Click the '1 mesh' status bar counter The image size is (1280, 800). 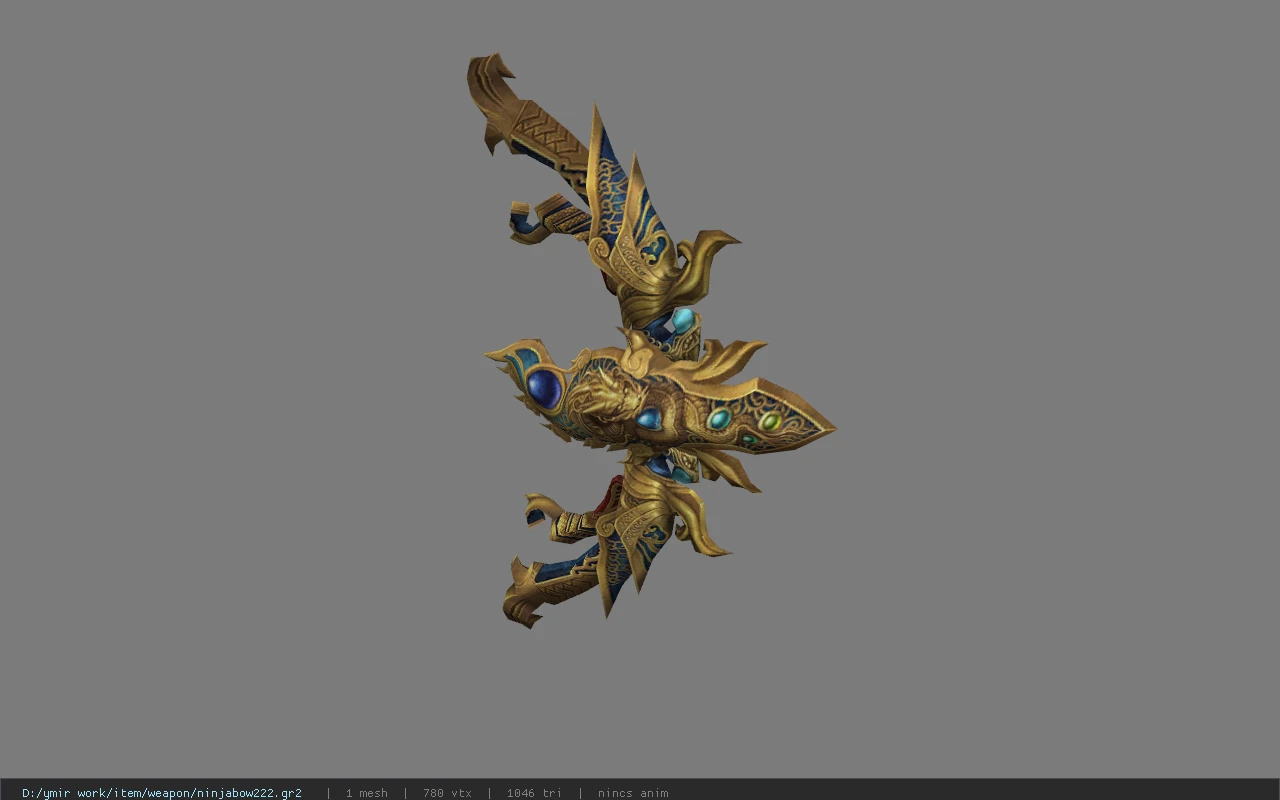[x=367, y=793]
